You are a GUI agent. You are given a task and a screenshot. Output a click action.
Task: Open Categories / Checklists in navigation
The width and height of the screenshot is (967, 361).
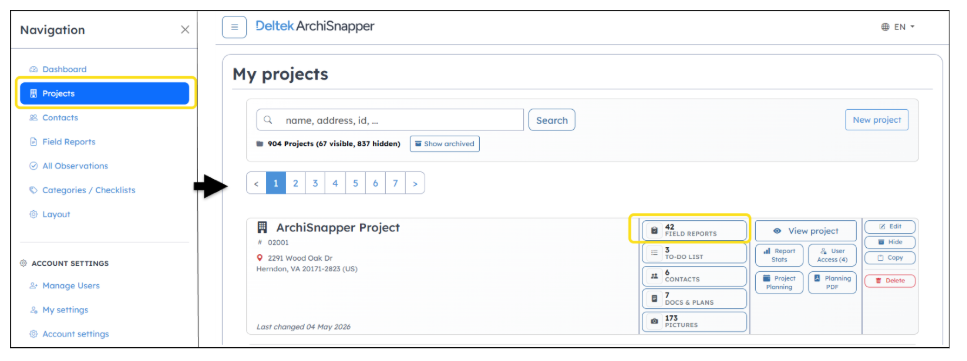click(x=82, y=190)
